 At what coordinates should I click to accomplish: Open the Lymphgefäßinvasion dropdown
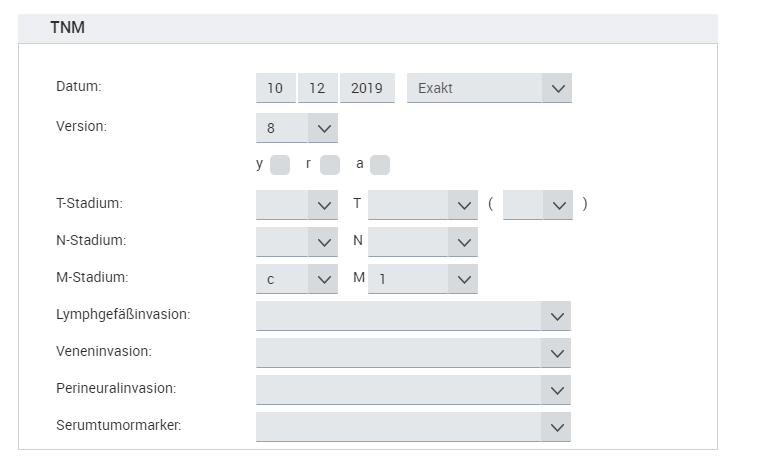point(413,316)
